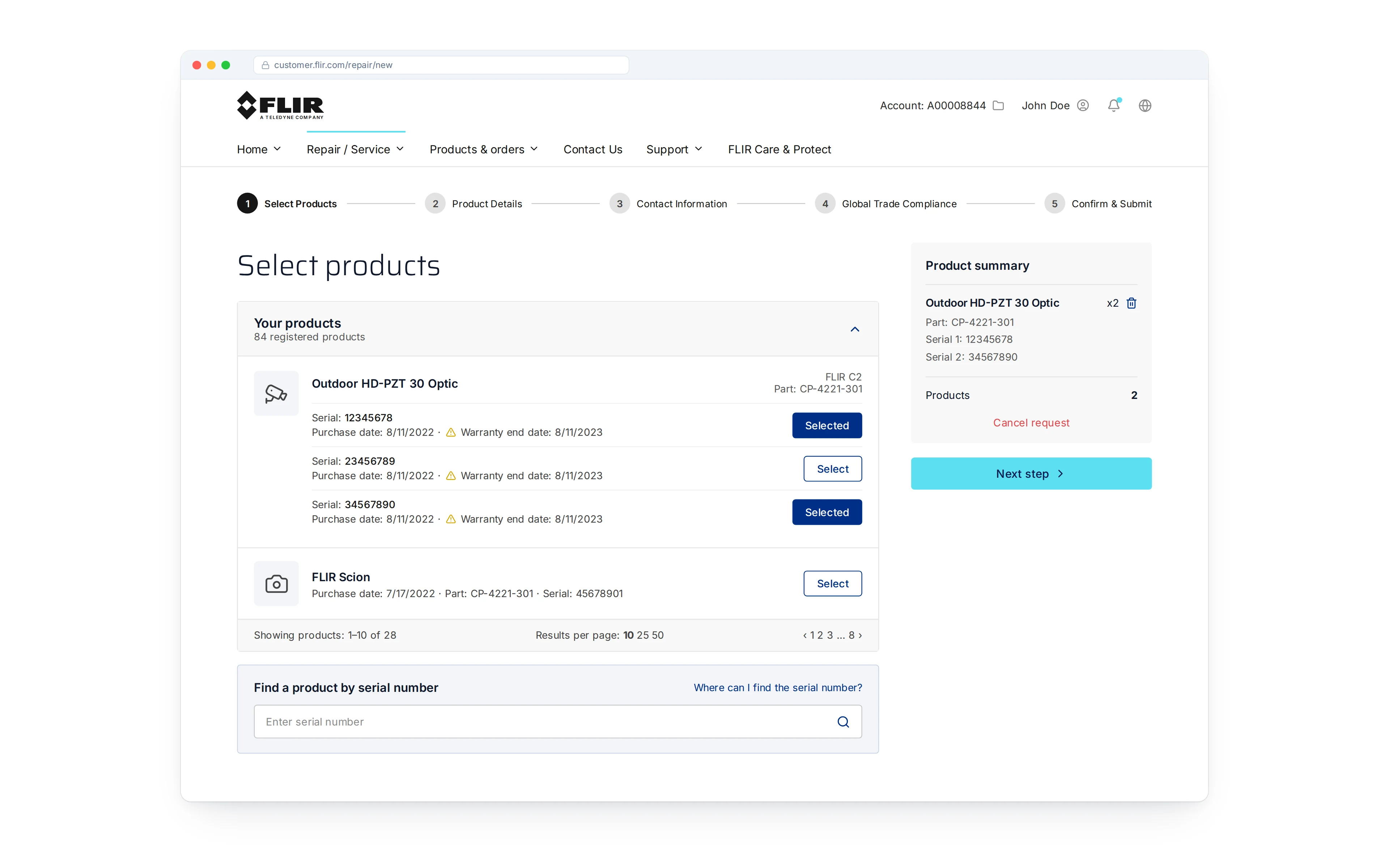This screenshot has width=1389, height=868.
Task: Open the John Doe user profile icon
Action: click(1083, 106)
